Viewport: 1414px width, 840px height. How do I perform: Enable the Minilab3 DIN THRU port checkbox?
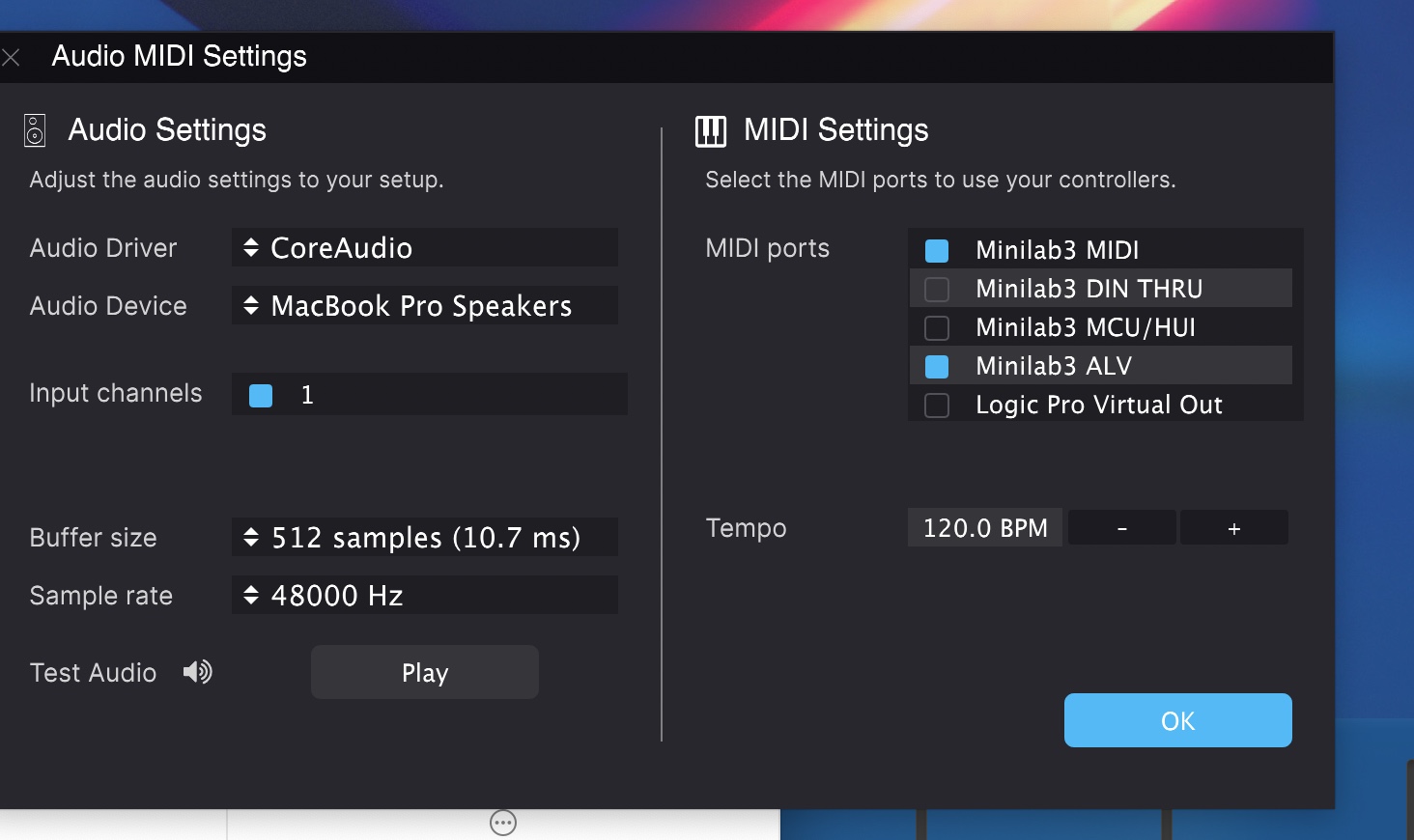(937, 290)
